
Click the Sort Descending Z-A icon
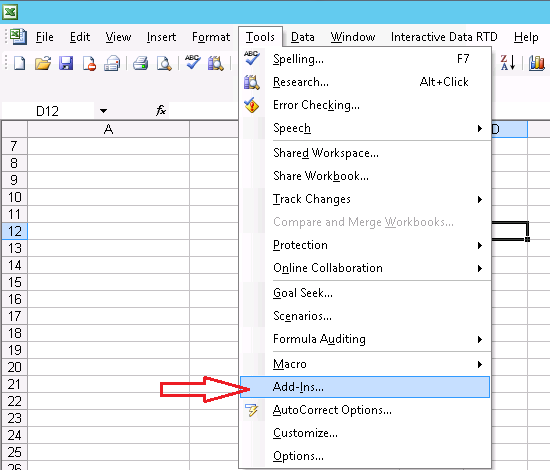click(508, 63)
